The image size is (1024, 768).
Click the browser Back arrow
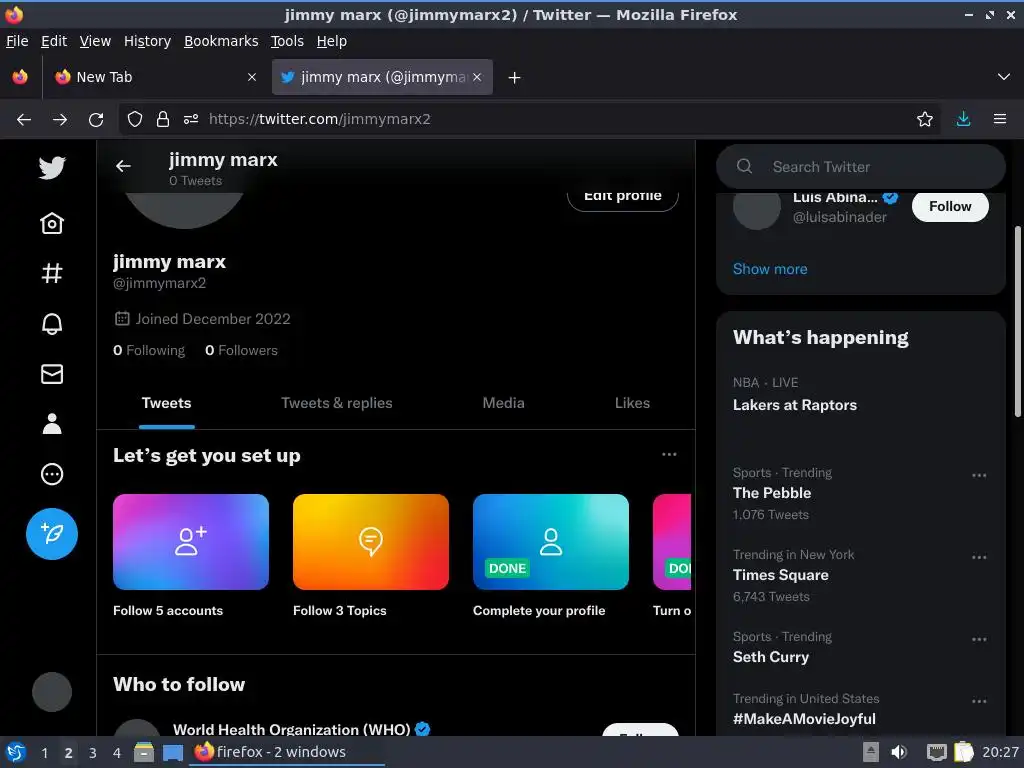coord(24,119)
